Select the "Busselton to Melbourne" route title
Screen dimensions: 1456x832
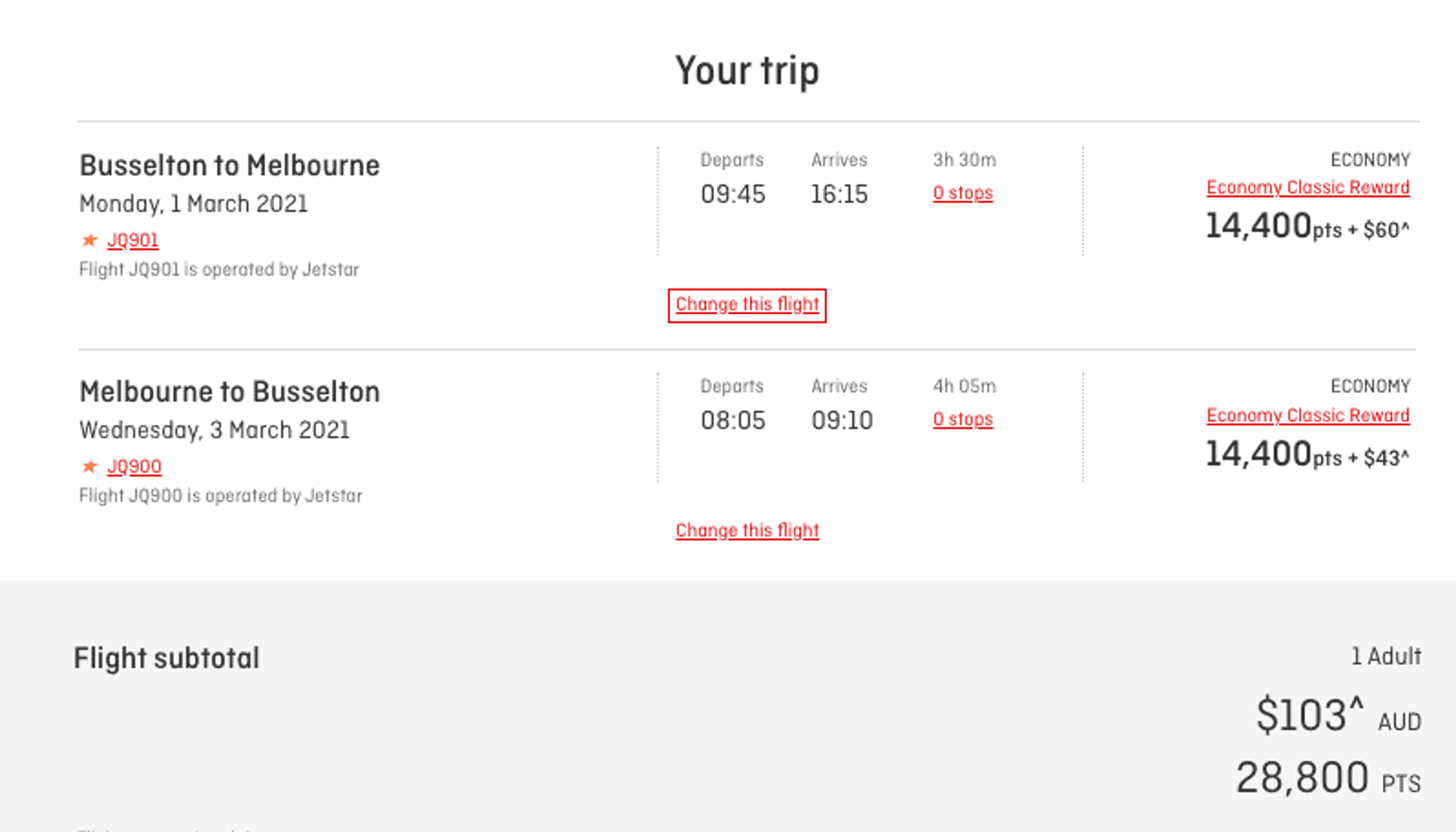click(230, 166)
